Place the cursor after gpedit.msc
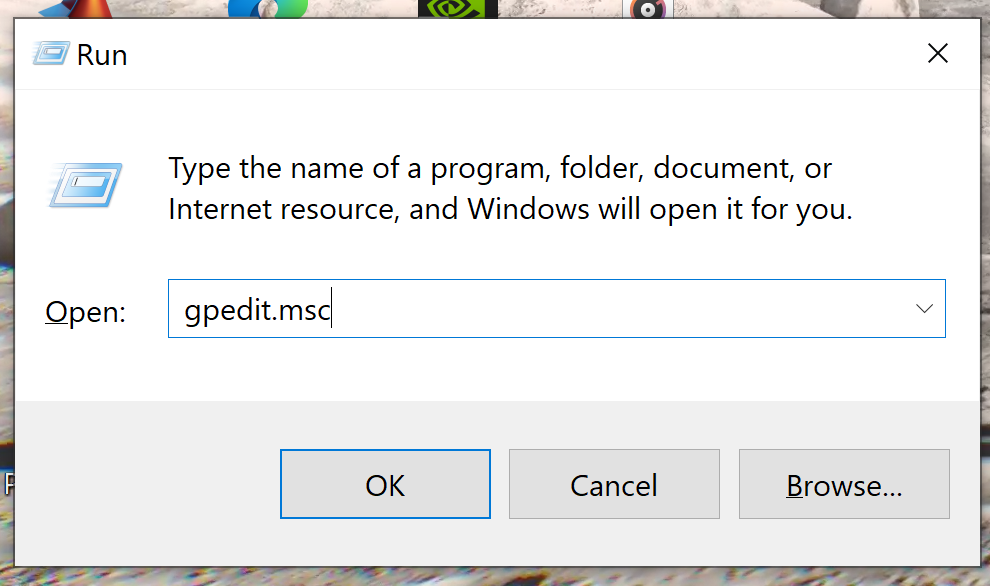The height and width of the screenshot is (588, 990). pyautogui.click(x=331, y=308)
